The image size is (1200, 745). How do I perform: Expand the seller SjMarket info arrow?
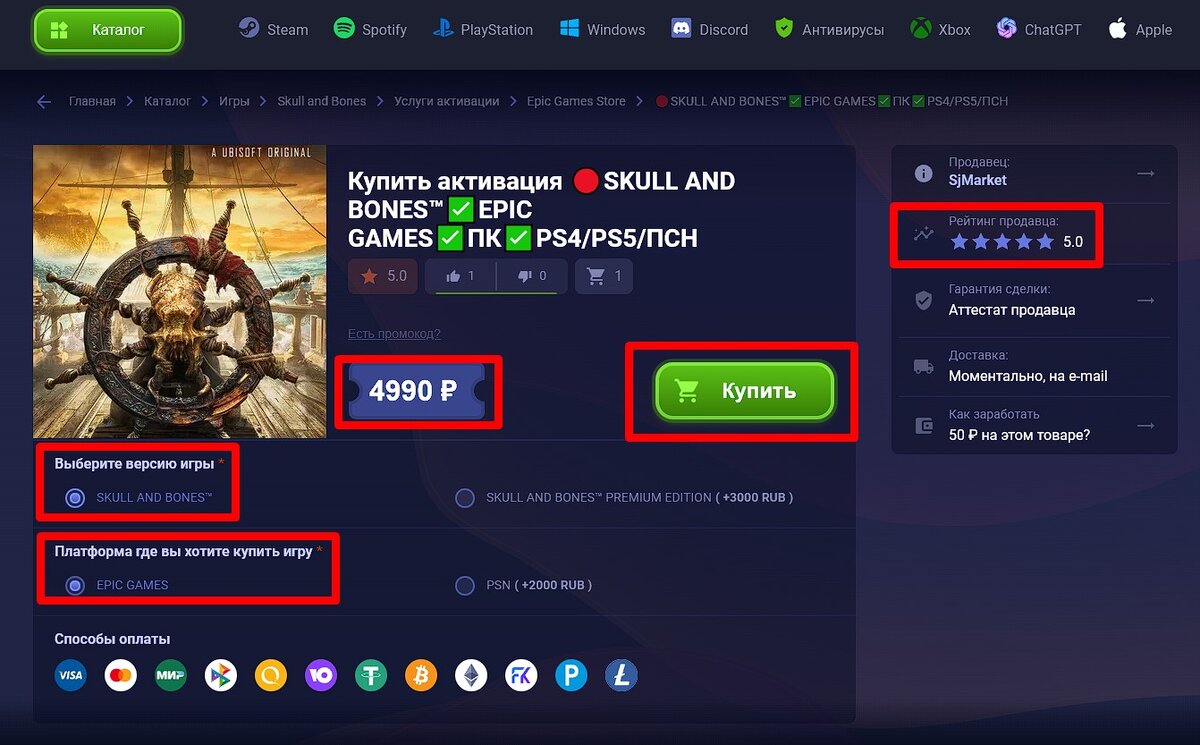pyautogui.click(x=1146, y=173)
